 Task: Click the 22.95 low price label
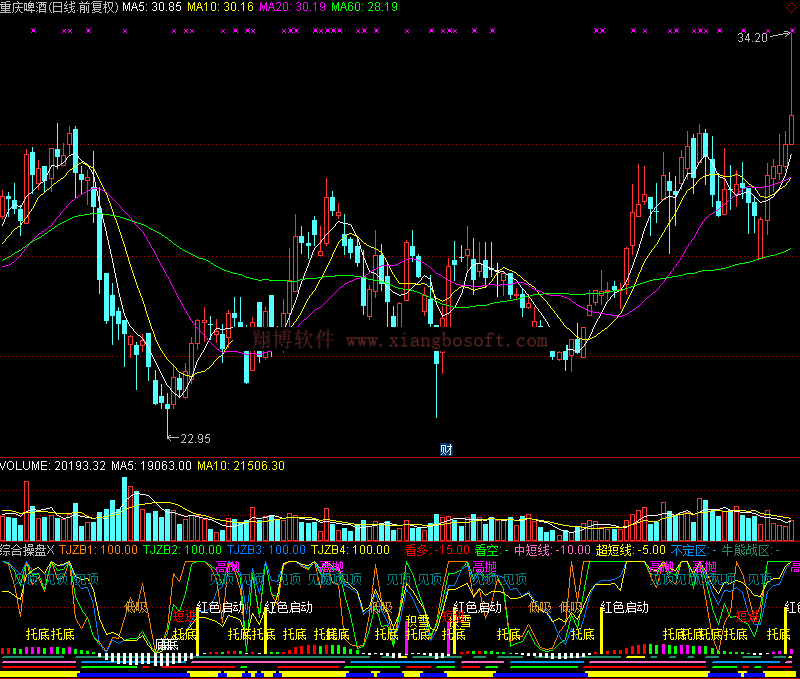195,439
